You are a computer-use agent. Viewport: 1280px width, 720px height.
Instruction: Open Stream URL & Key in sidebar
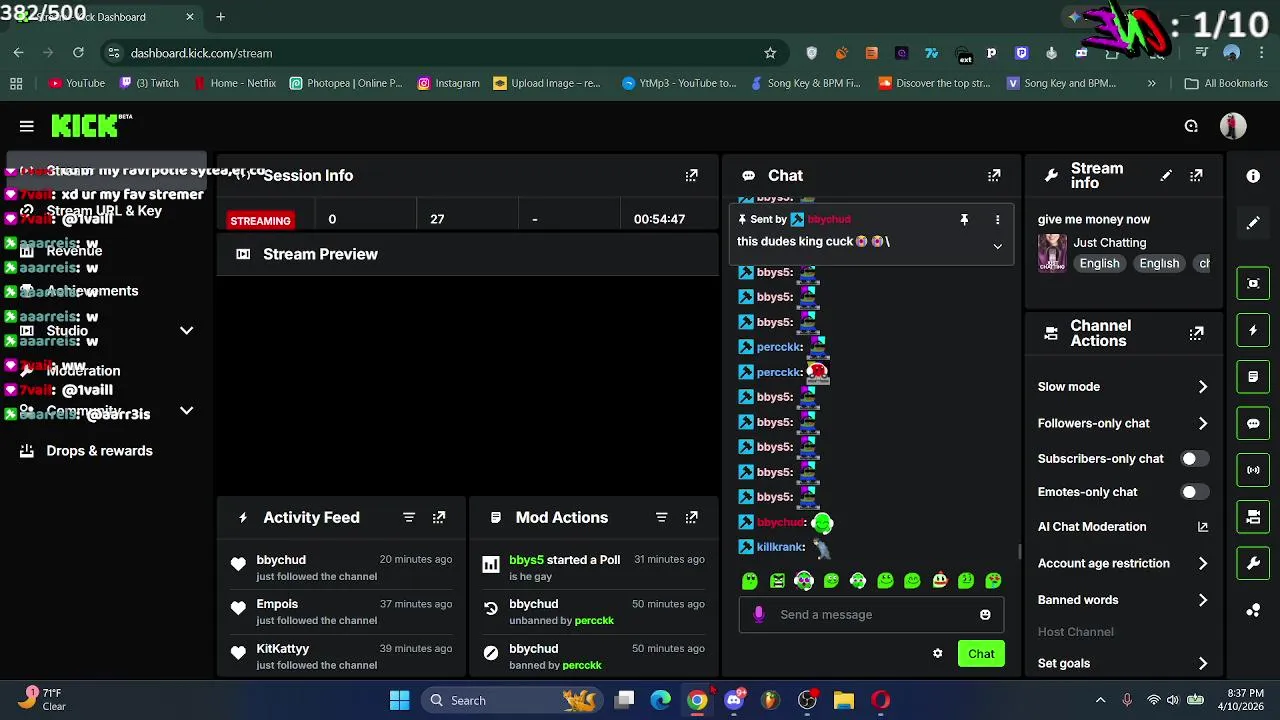tap(107, 211)
